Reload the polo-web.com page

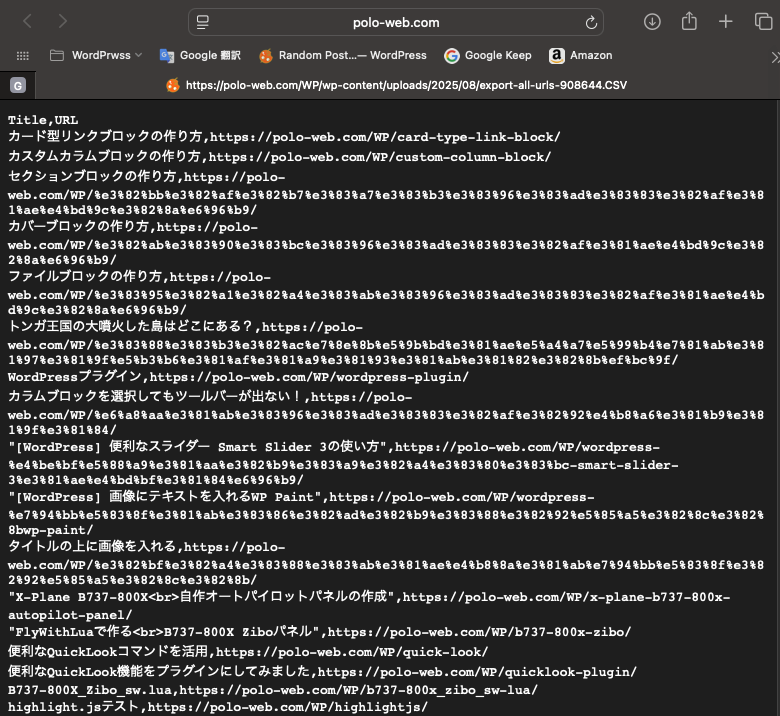(591, 22)
